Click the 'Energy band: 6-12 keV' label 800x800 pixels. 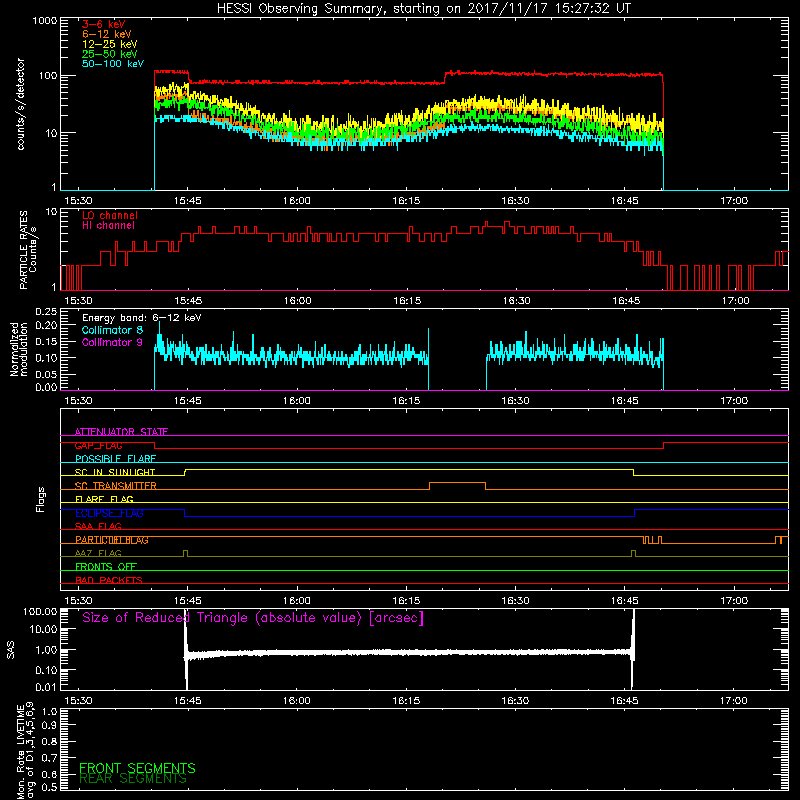[x=142, y=318]
